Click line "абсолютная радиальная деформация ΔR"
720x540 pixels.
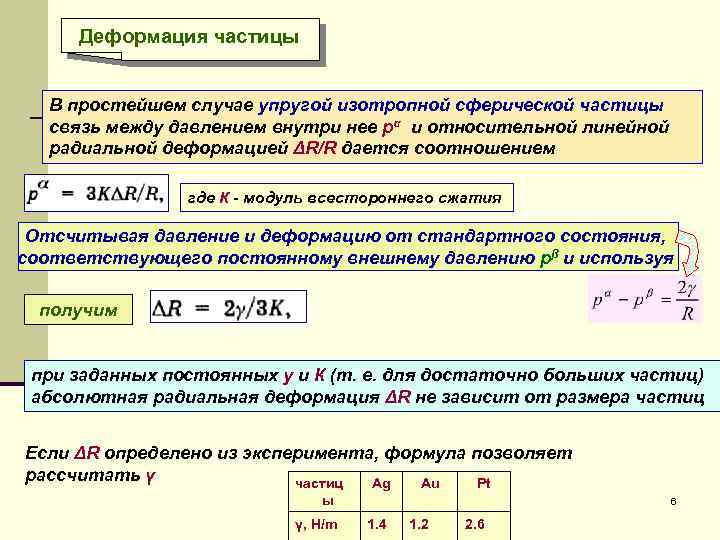click(x=367, y=397)
